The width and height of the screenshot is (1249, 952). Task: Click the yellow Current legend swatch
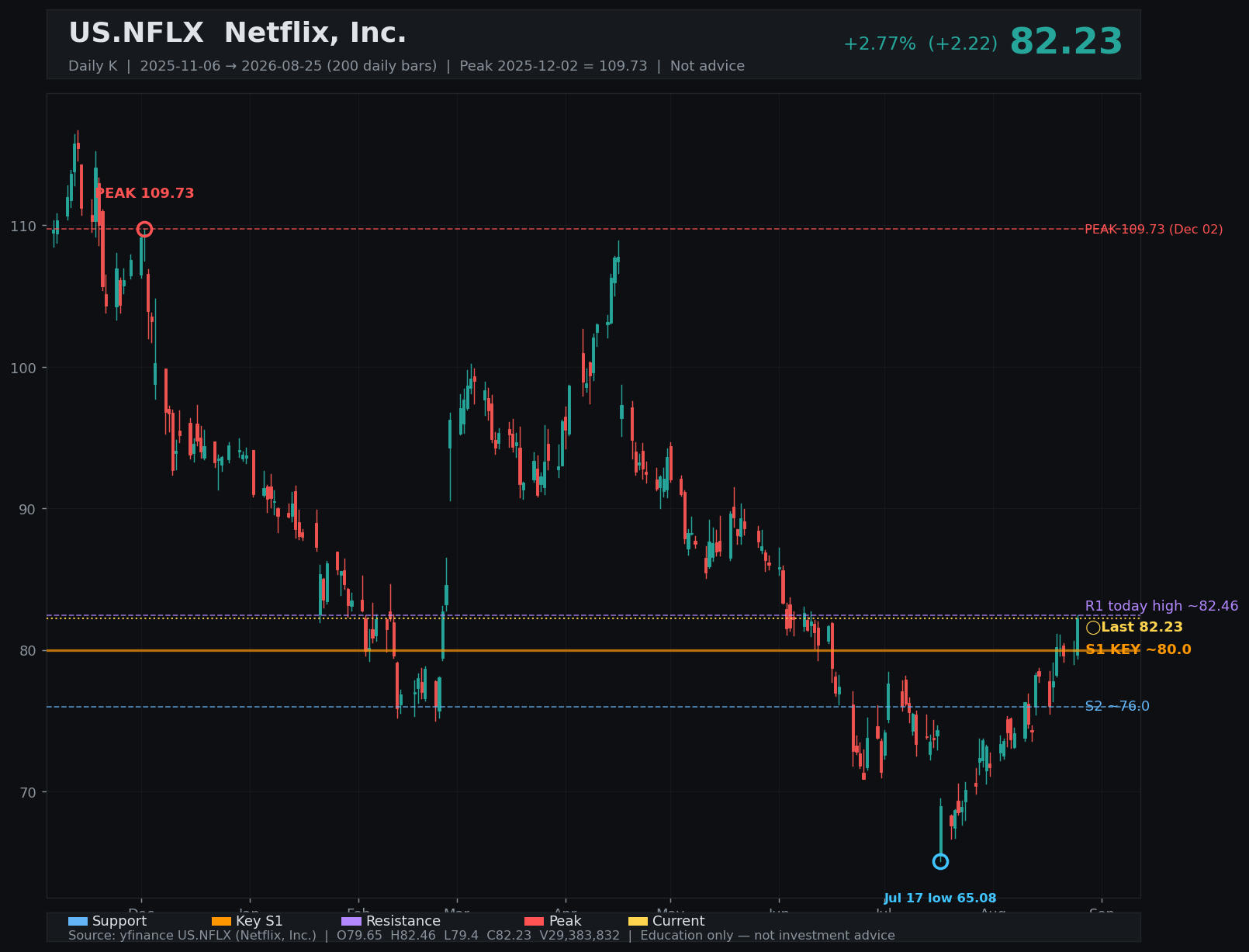(x=638, y=921)
